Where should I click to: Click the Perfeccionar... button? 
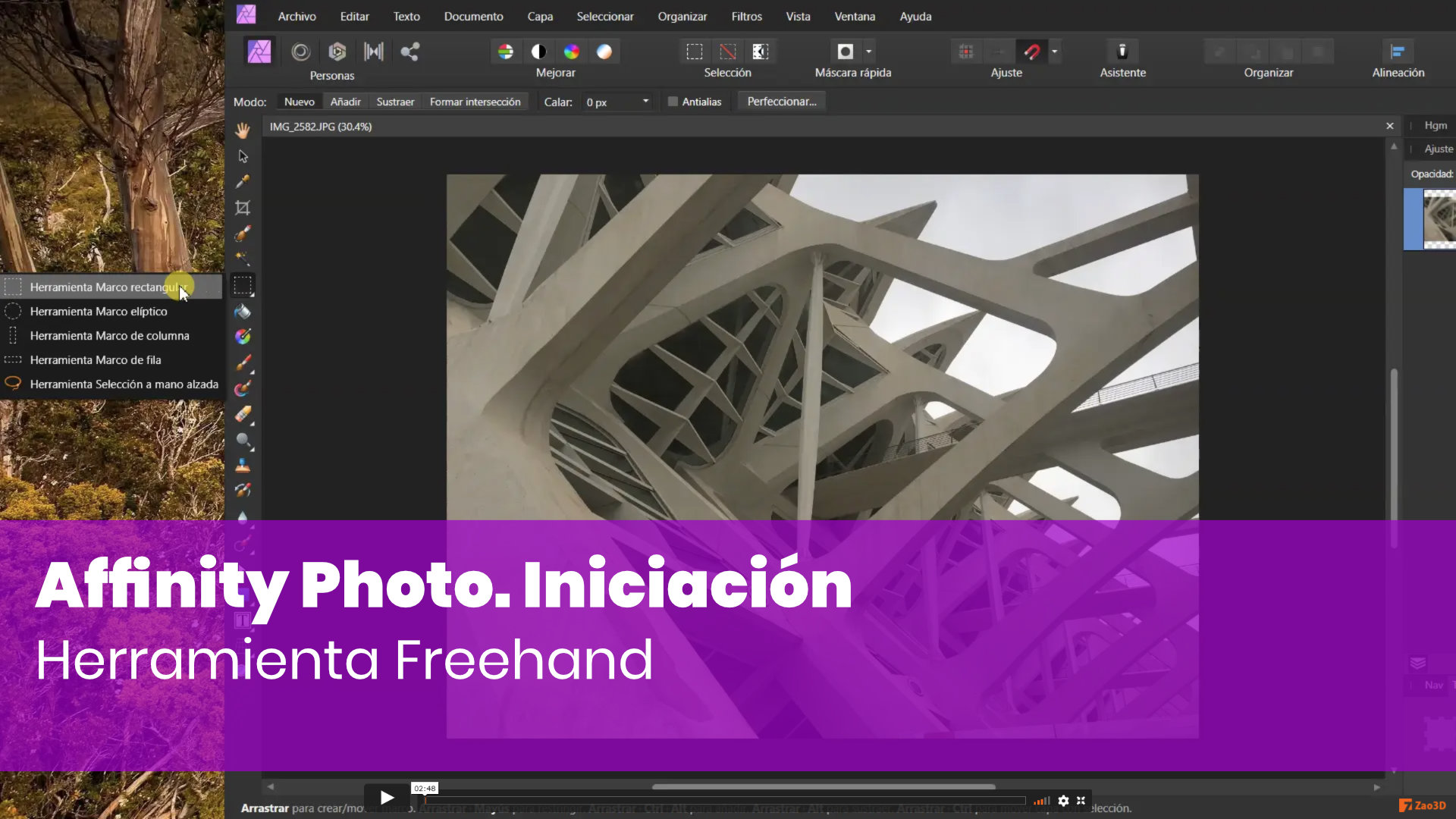[782, 102]
